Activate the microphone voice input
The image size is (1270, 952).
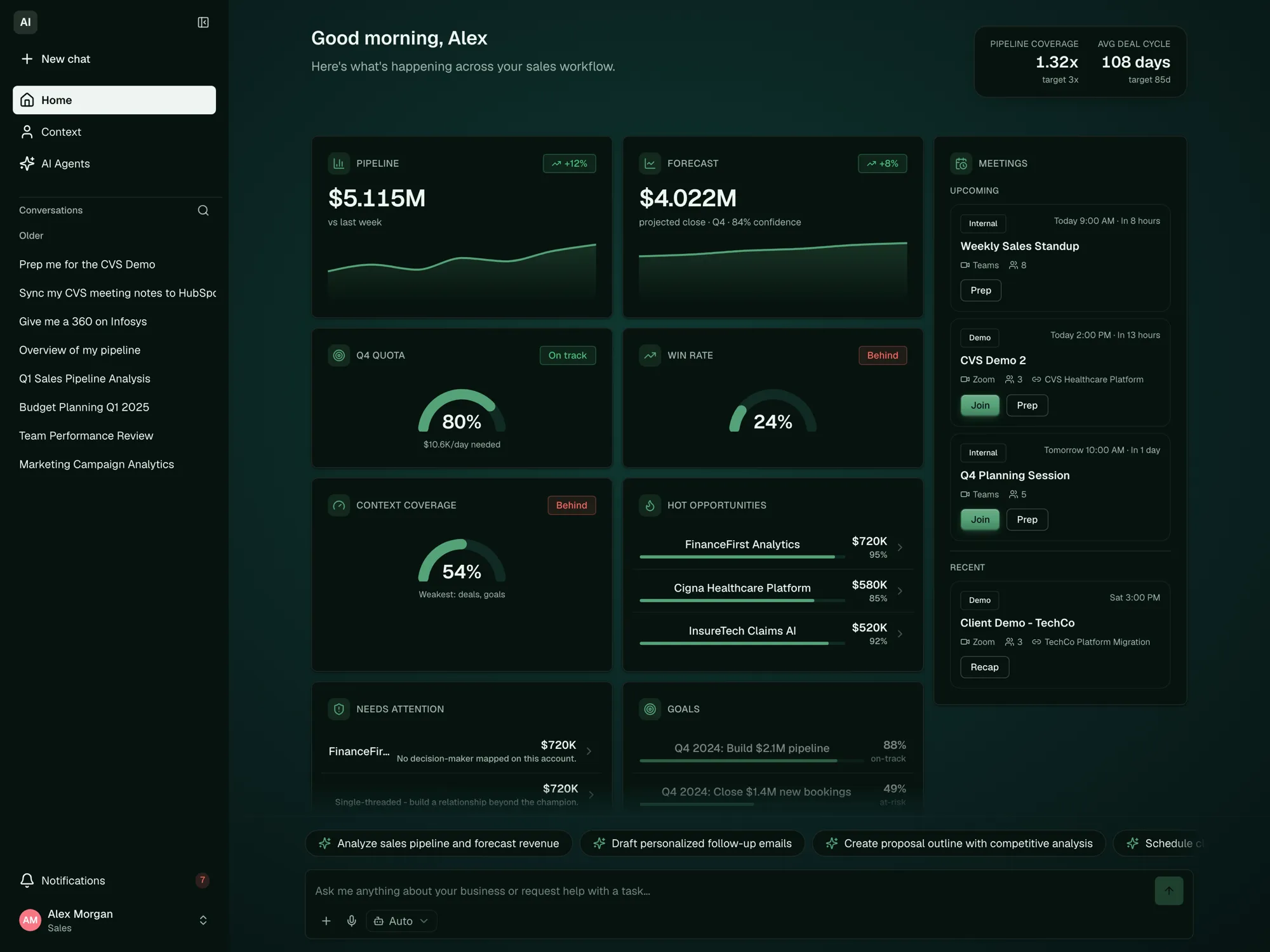pyautogui.click(x=352, y=921)
